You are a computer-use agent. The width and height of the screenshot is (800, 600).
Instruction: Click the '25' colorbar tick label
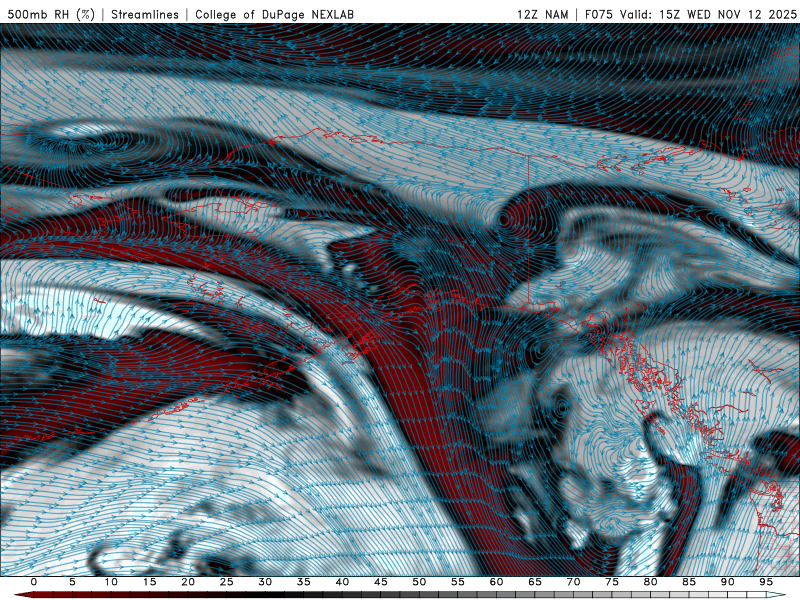point(227,582)
